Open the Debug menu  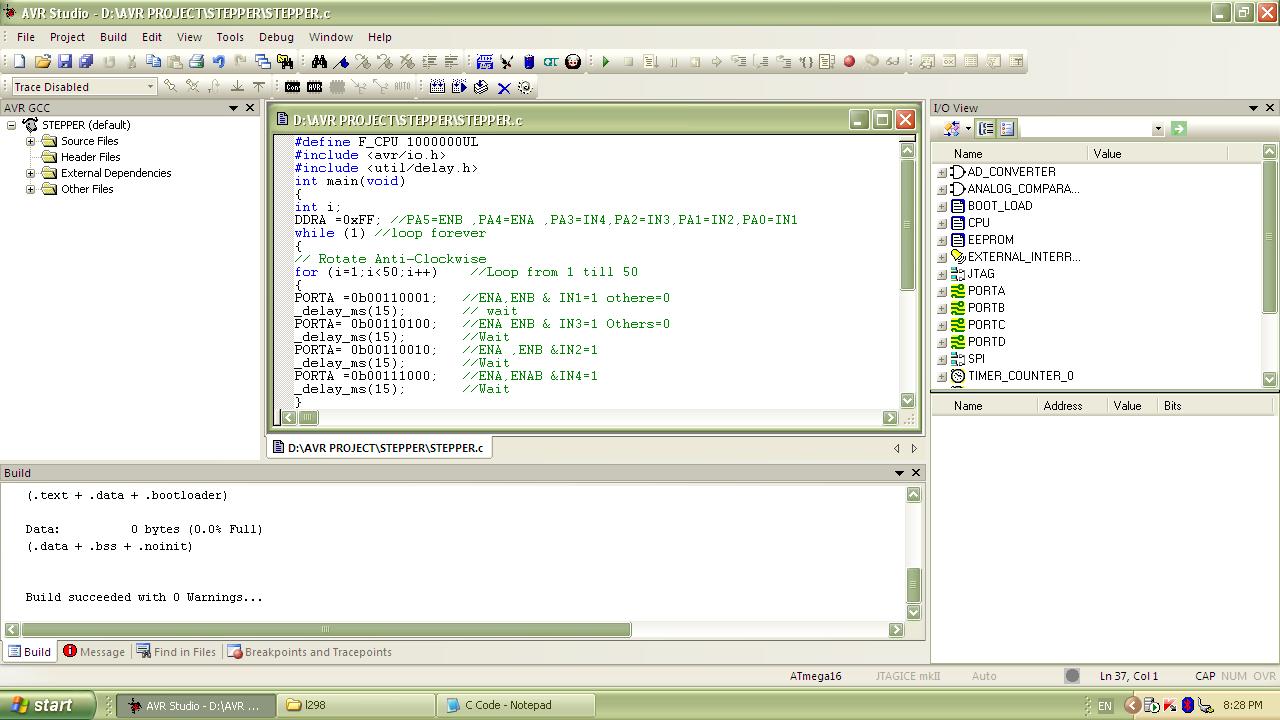coord(276,37)
